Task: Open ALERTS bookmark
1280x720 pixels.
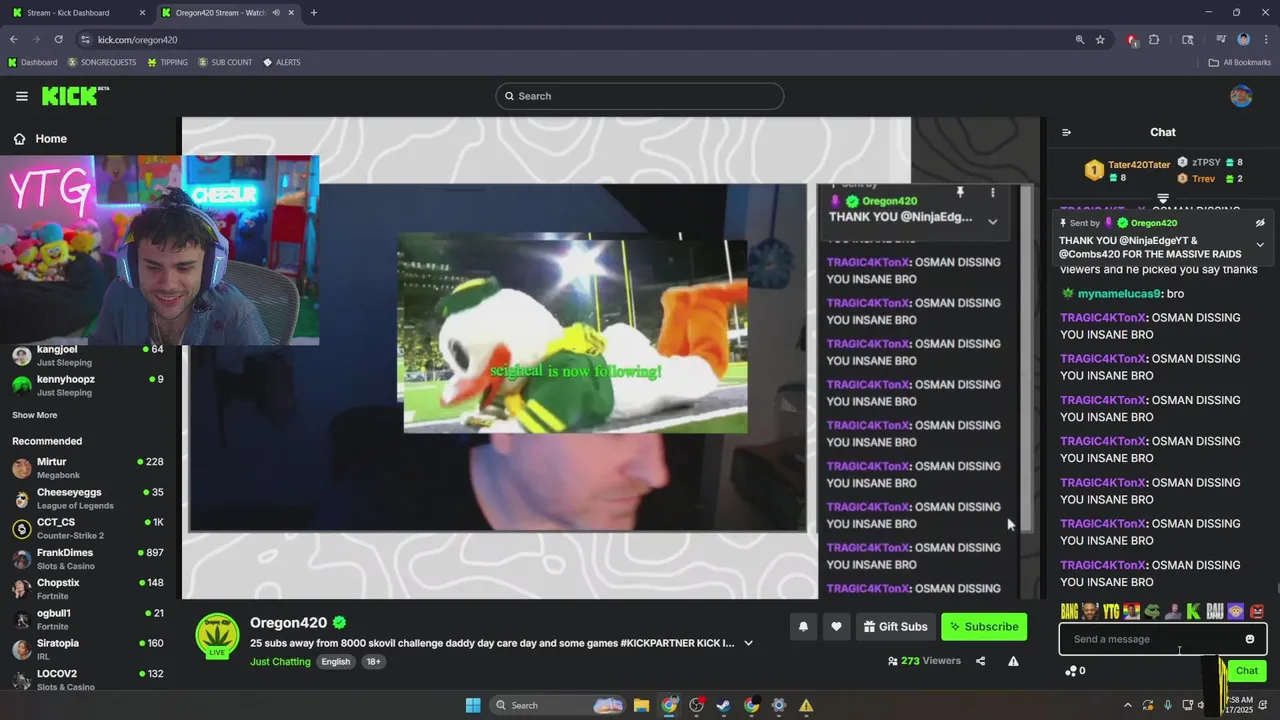Action: (281, 62)
